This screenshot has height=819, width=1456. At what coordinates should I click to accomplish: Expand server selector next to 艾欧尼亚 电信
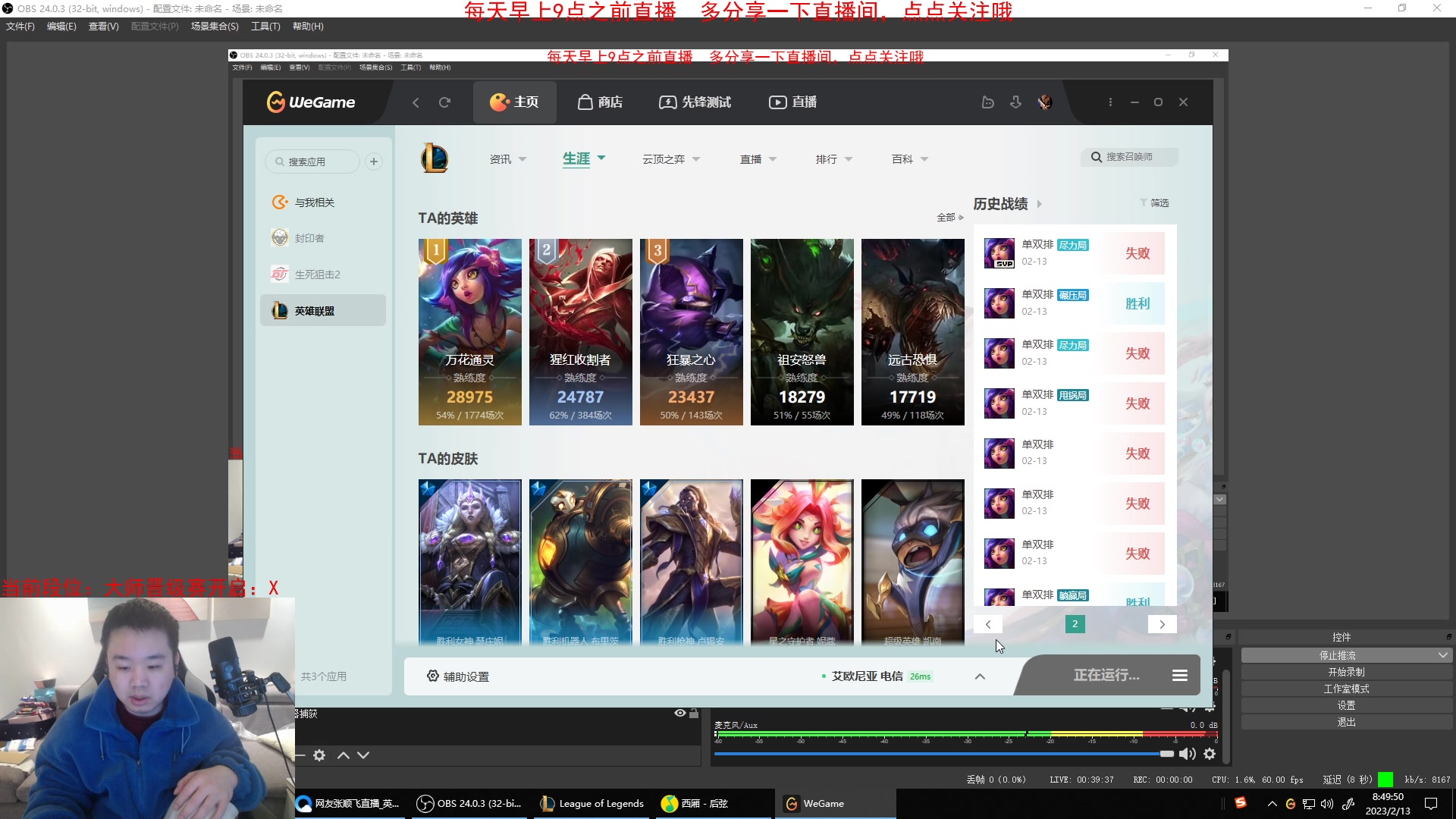pos(980,676)
